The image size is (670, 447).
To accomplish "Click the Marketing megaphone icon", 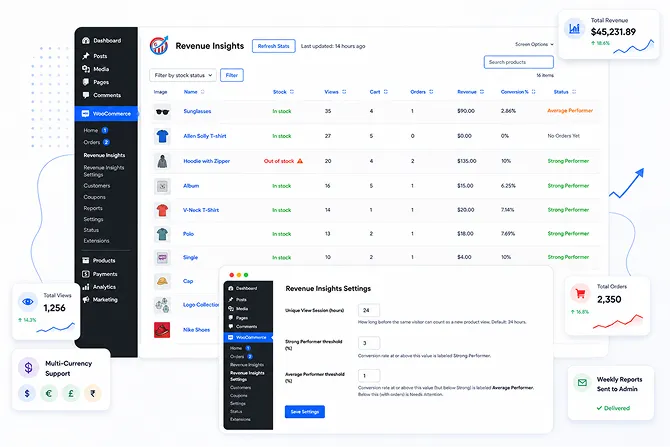I will click(x=86, y=300).
